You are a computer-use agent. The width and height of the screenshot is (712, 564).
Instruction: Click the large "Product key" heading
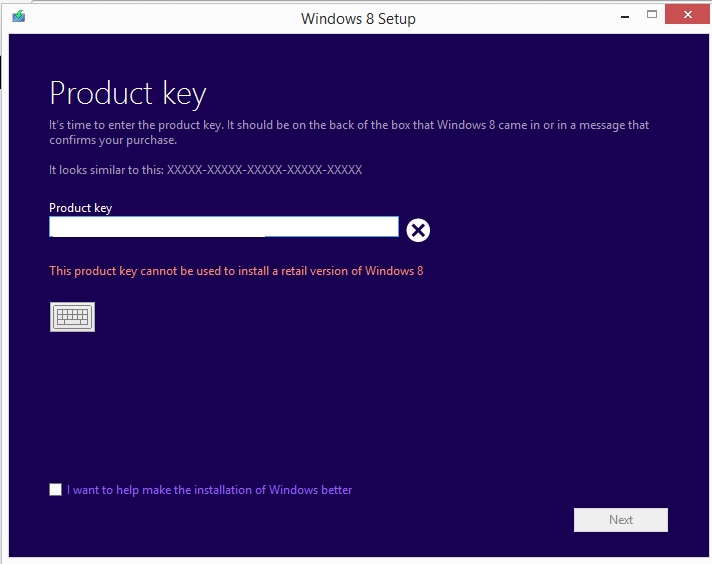pos(128,94)
